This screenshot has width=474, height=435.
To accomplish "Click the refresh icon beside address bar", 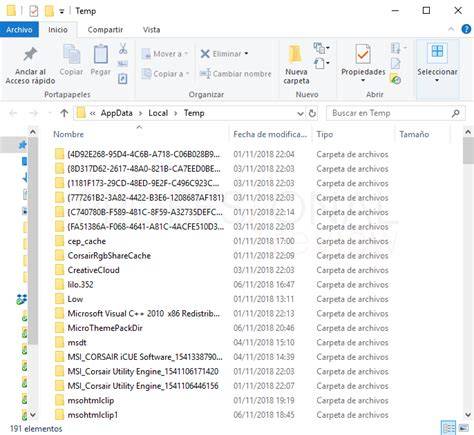I will point(312,113).
